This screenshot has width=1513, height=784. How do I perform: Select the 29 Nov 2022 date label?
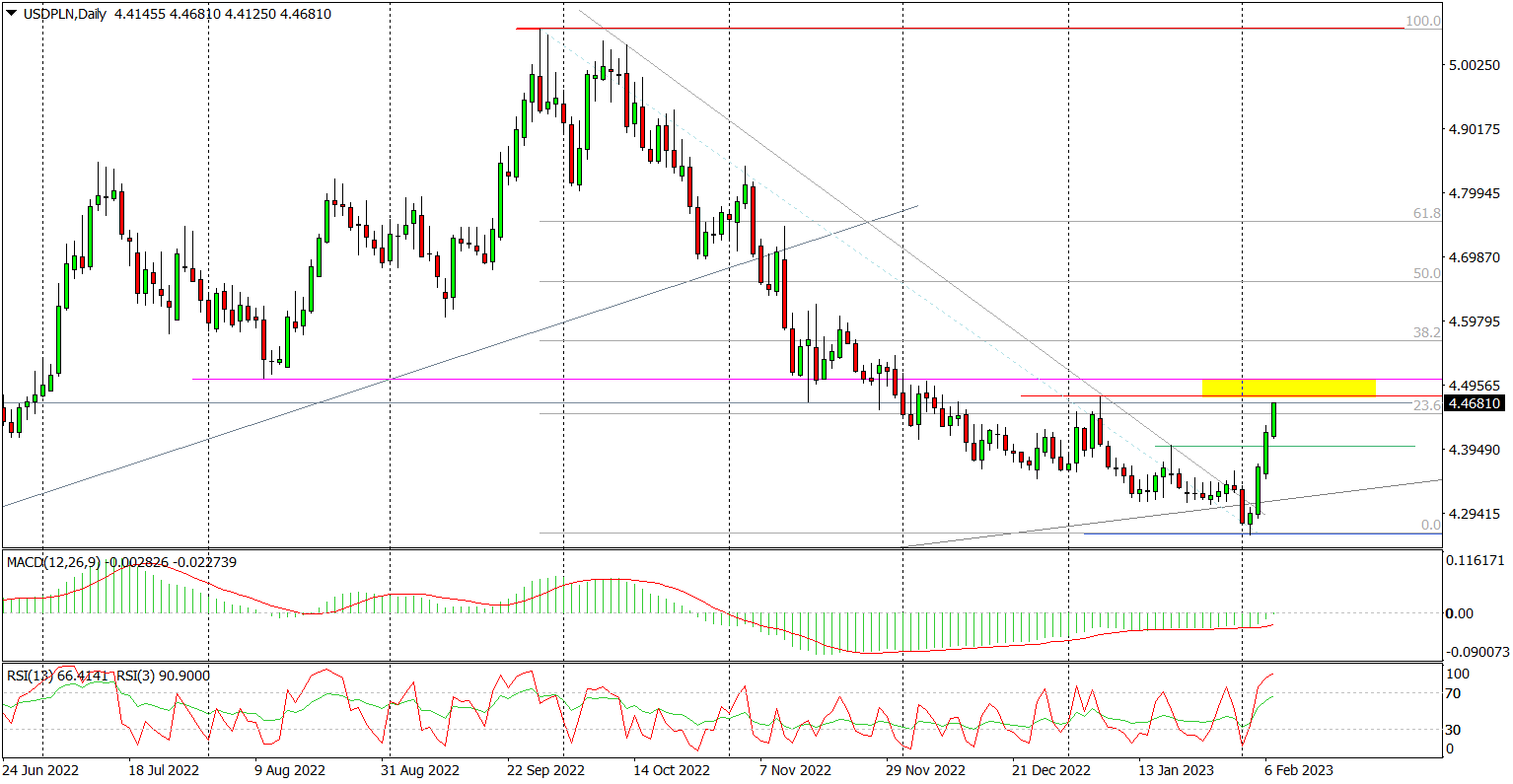(926, 768)
